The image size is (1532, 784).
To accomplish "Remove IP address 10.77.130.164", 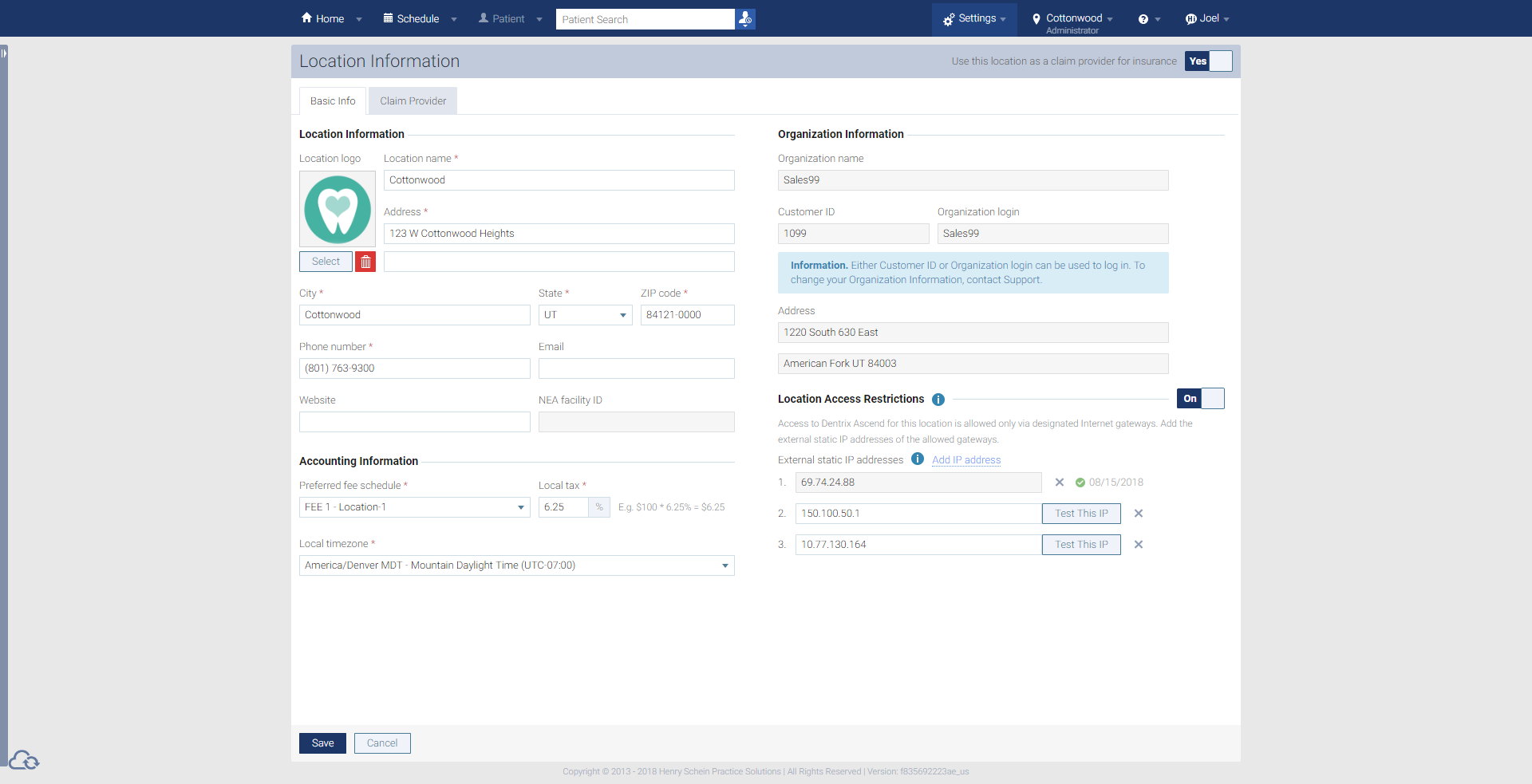I will click(x=1138, y=544).
